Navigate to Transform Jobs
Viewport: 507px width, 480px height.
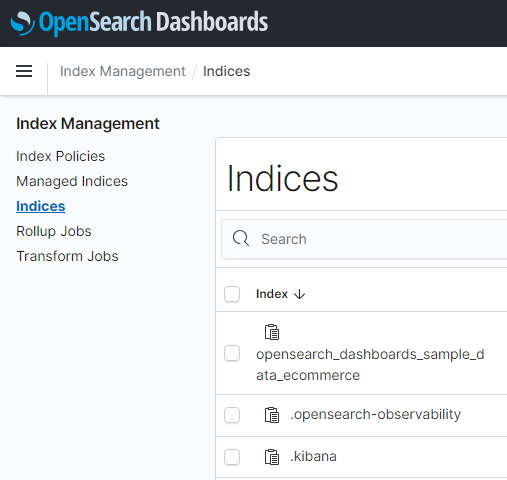[67, 256]
